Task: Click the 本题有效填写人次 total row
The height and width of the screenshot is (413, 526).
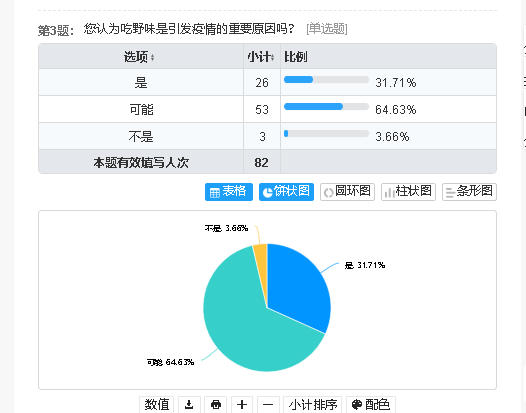Action: [x=267, y=163]
